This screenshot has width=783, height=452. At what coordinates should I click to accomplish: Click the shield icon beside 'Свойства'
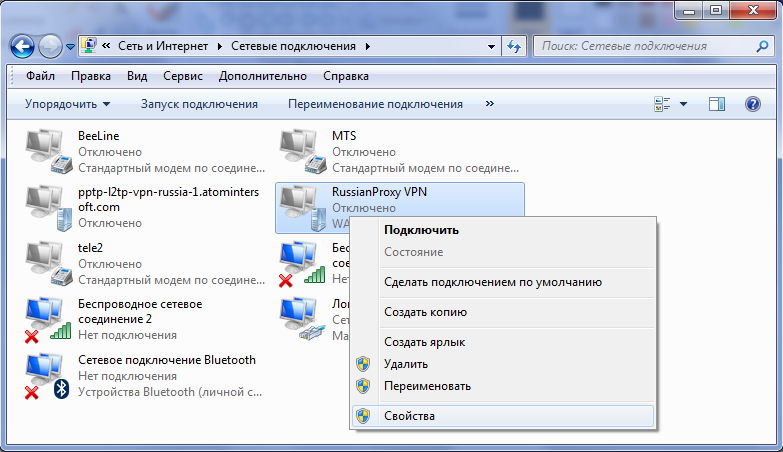coord(363,416)
